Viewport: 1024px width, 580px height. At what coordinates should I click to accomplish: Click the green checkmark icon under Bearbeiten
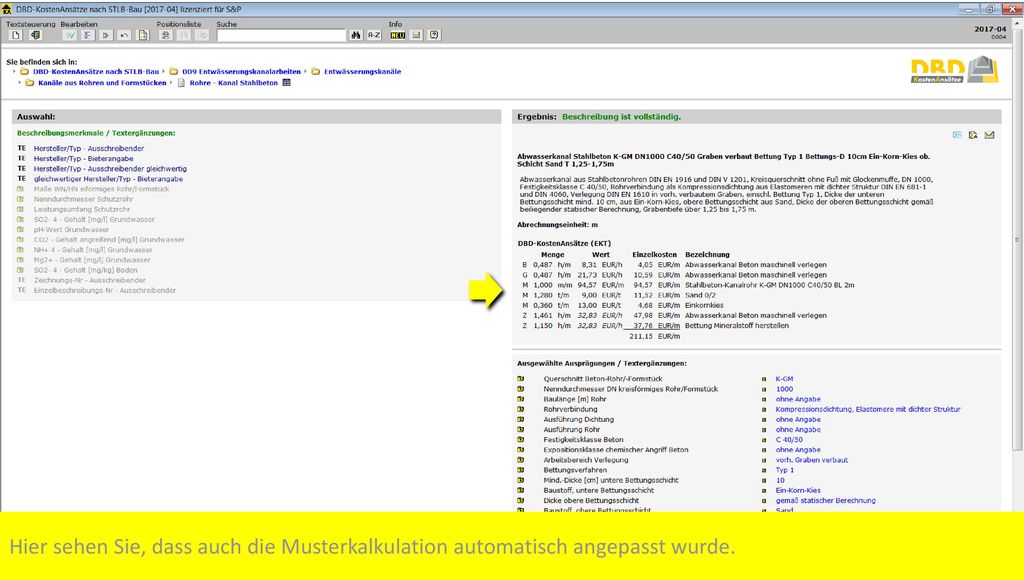(x=70, y=35)
